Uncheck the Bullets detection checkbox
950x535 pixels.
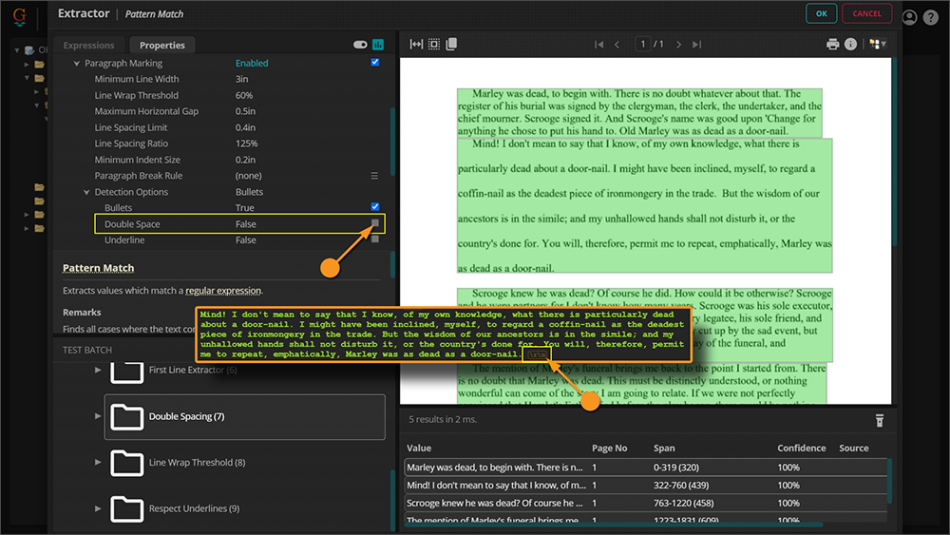(x=375, y=207)
